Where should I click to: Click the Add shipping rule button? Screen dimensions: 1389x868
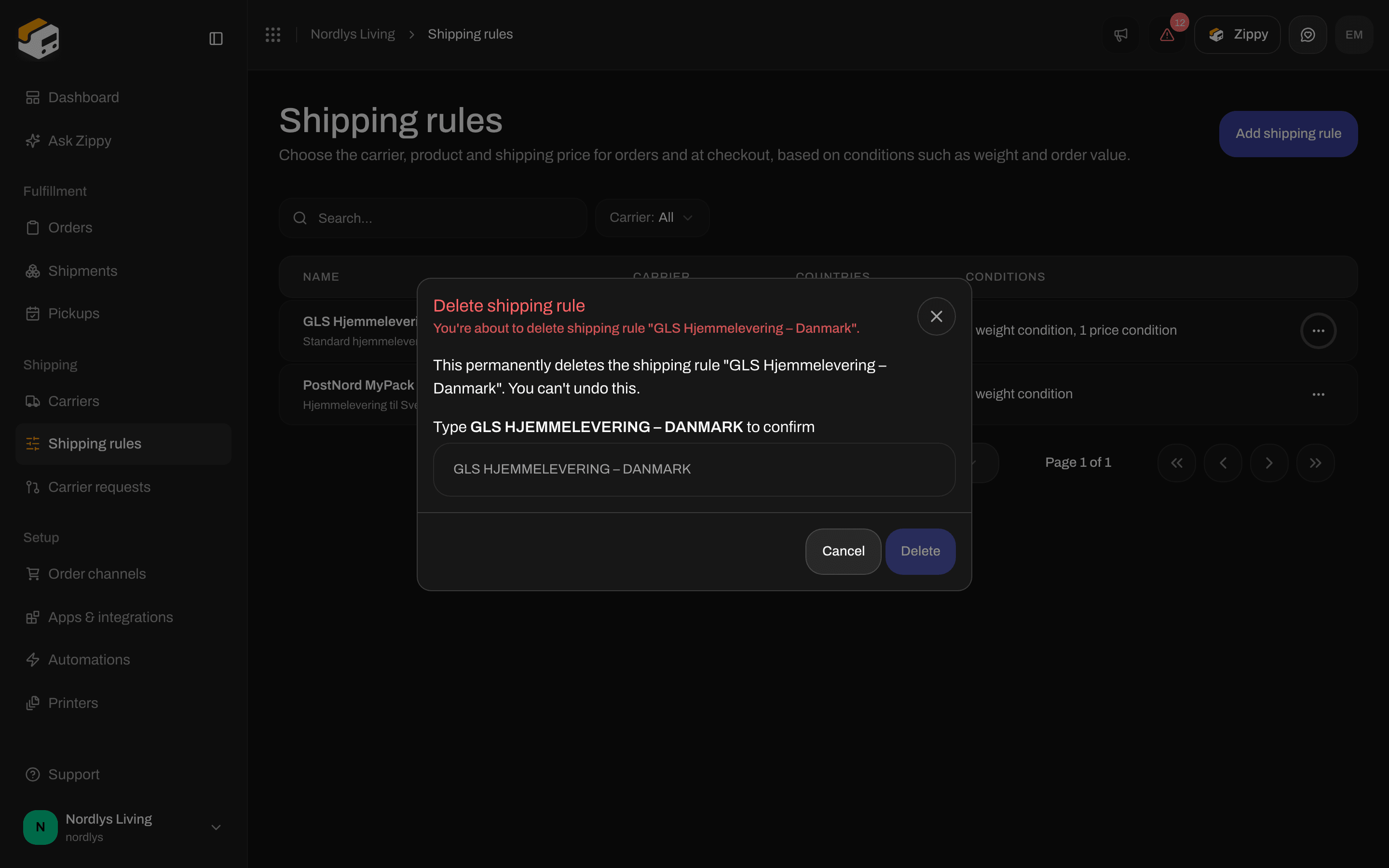[x=1288, y=134]
